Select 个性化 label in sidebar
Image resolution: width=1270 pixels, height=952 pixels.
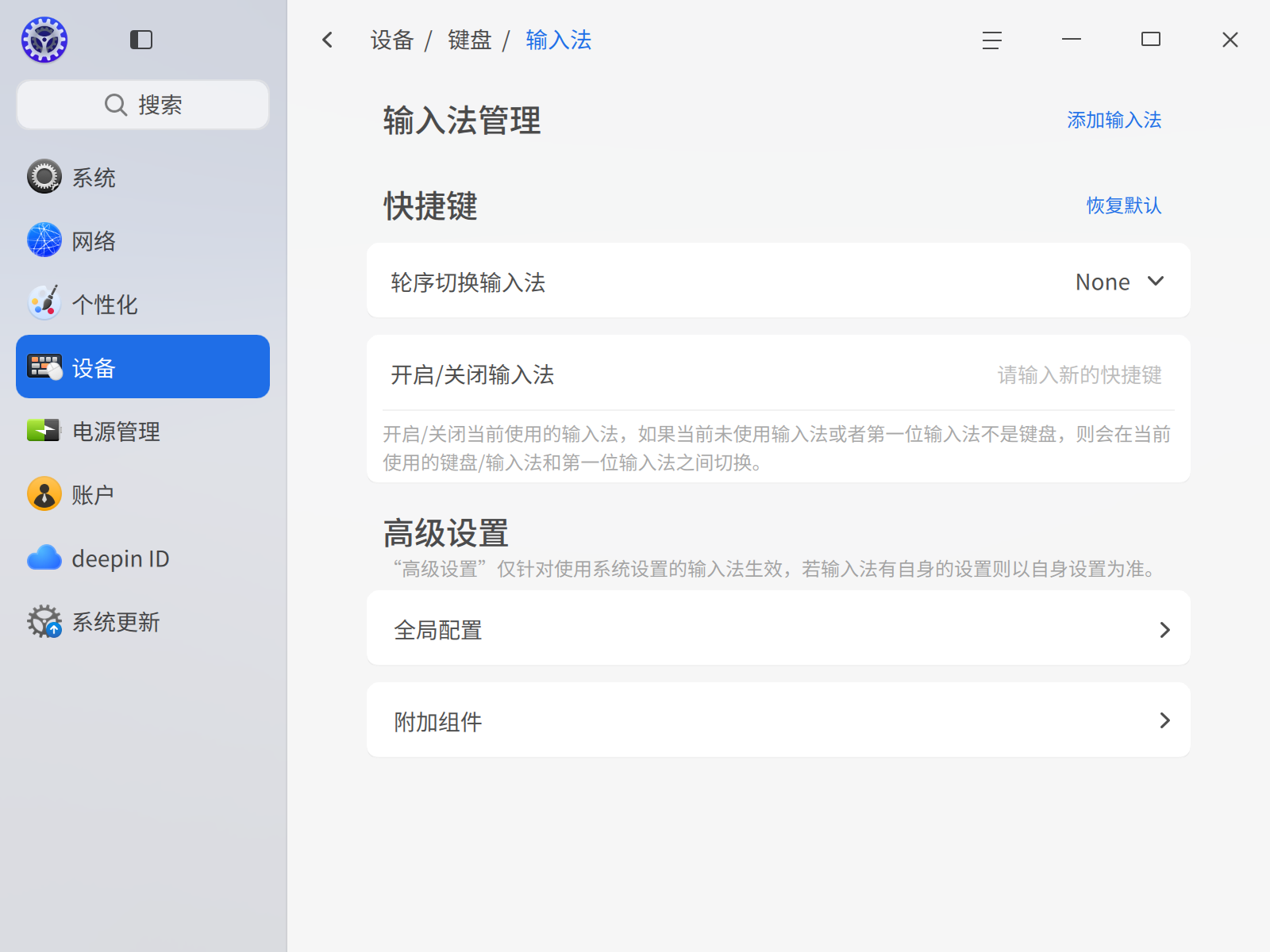coord(106,305)
